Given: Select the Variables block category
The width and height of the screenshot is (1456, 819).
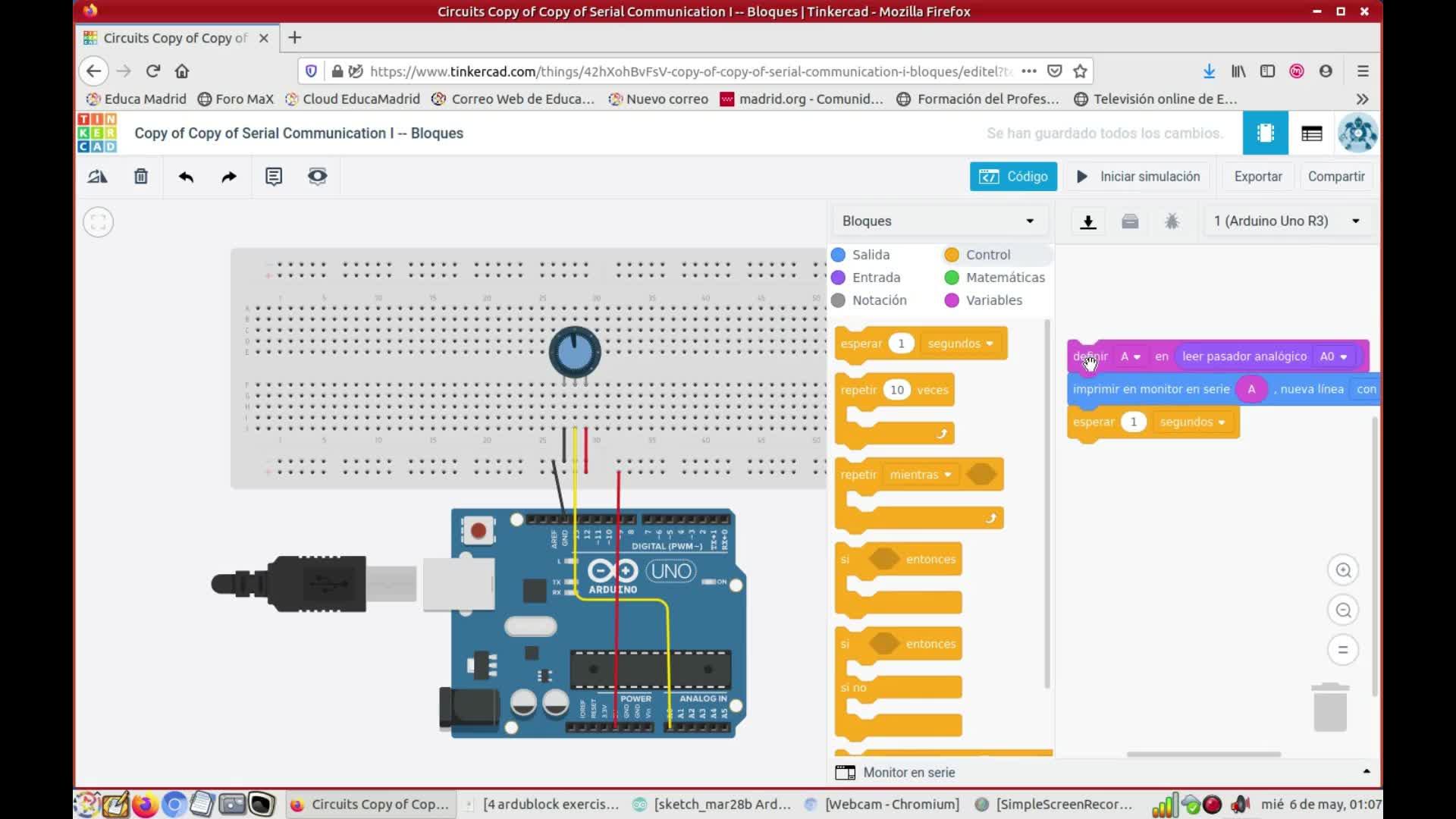Looking at the screenshot, I should coord(993,300).
